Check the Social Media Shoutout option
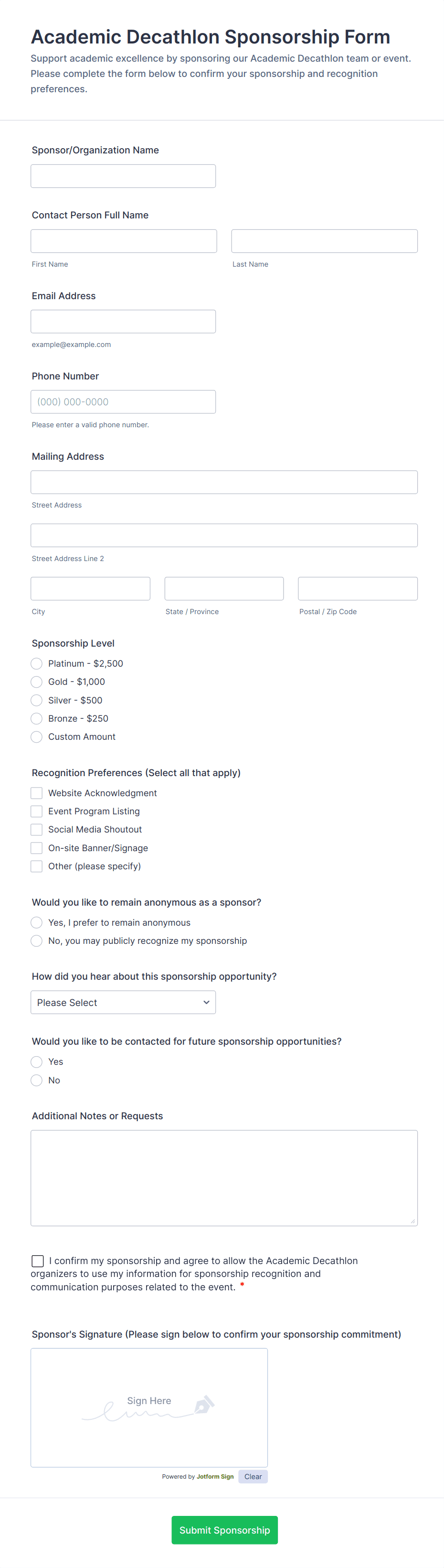Viewport: 444px width, 1568px height. (36, 829)
